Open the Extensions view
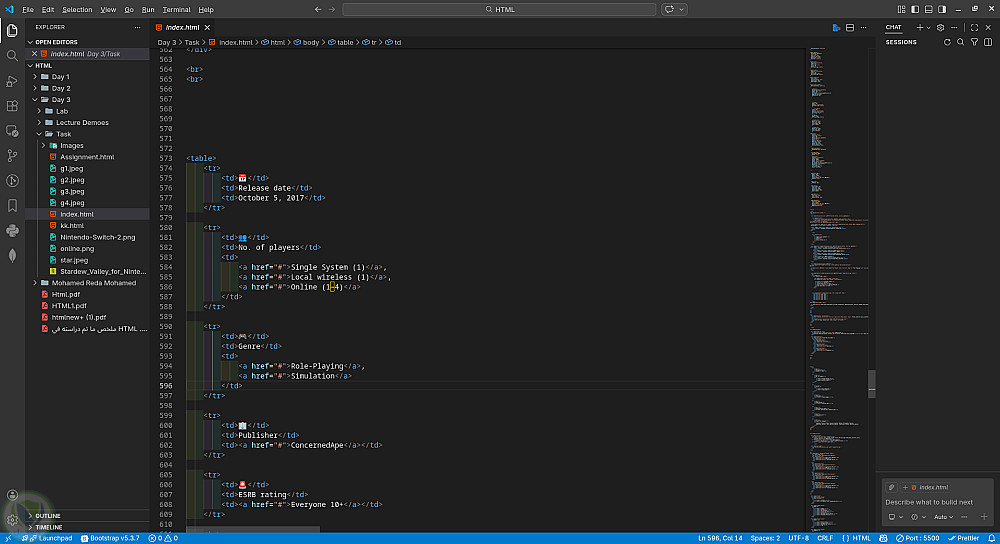 12,105
